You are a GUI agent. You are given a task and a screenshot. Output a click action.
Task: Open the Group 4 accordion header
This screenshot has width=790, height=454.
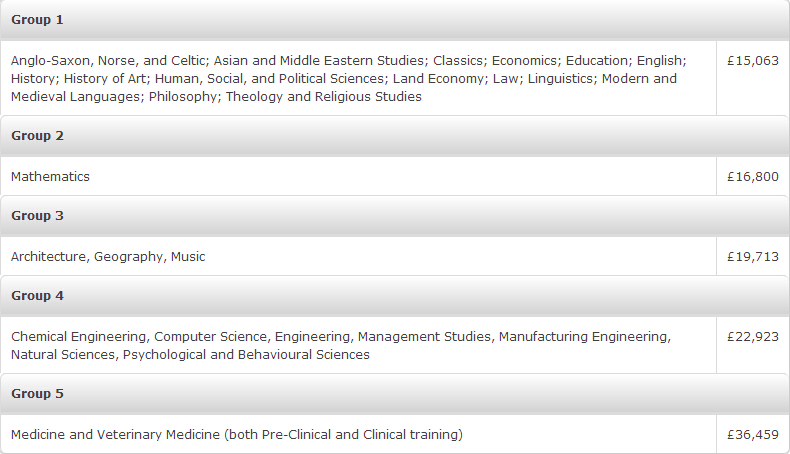395,296
